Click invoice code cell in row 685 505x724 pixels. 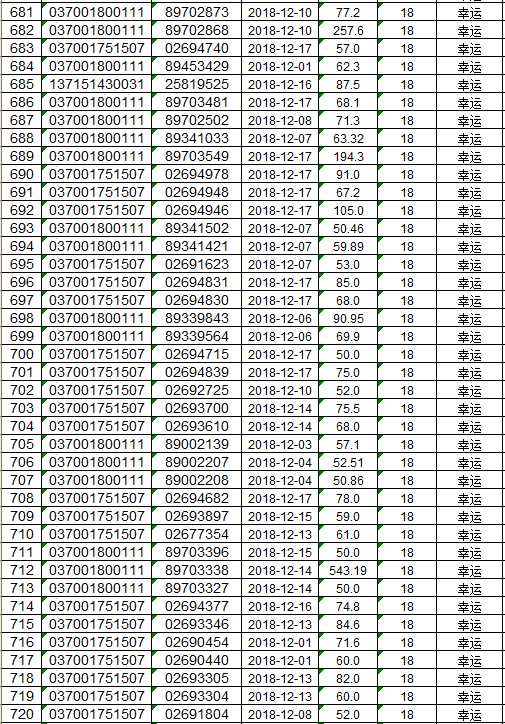[96, 84]
